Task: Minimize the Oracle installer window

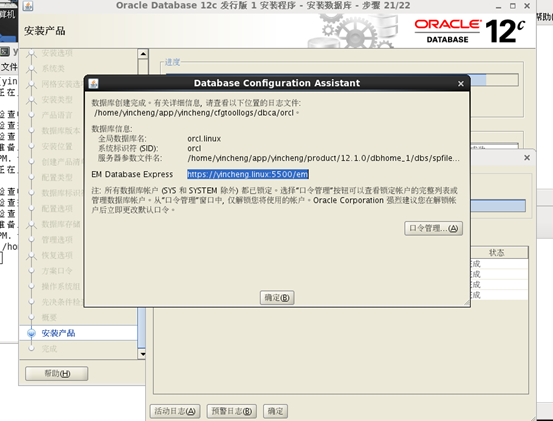Action: click(x=498, y=6)
